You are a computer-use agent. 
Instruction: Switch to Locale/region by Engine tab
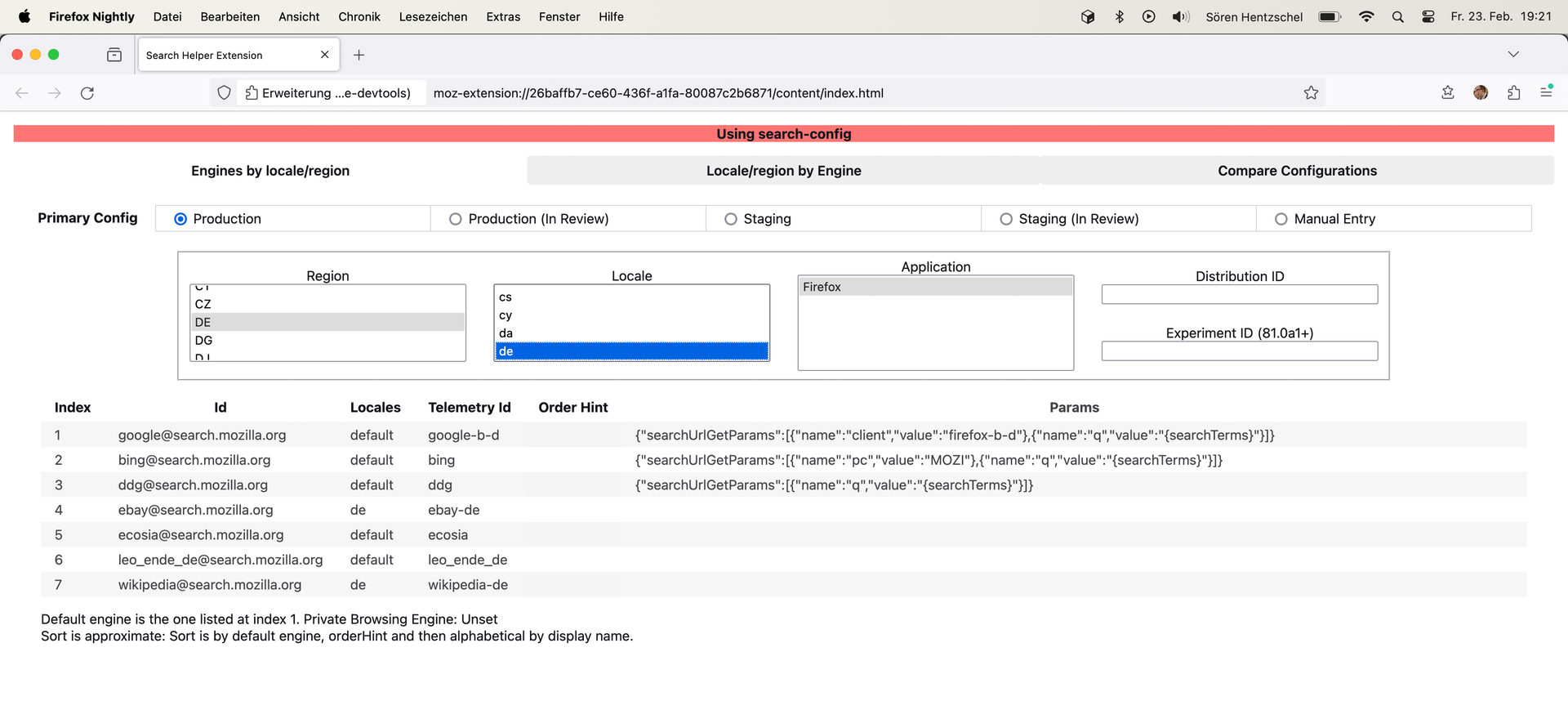(783, 171)
